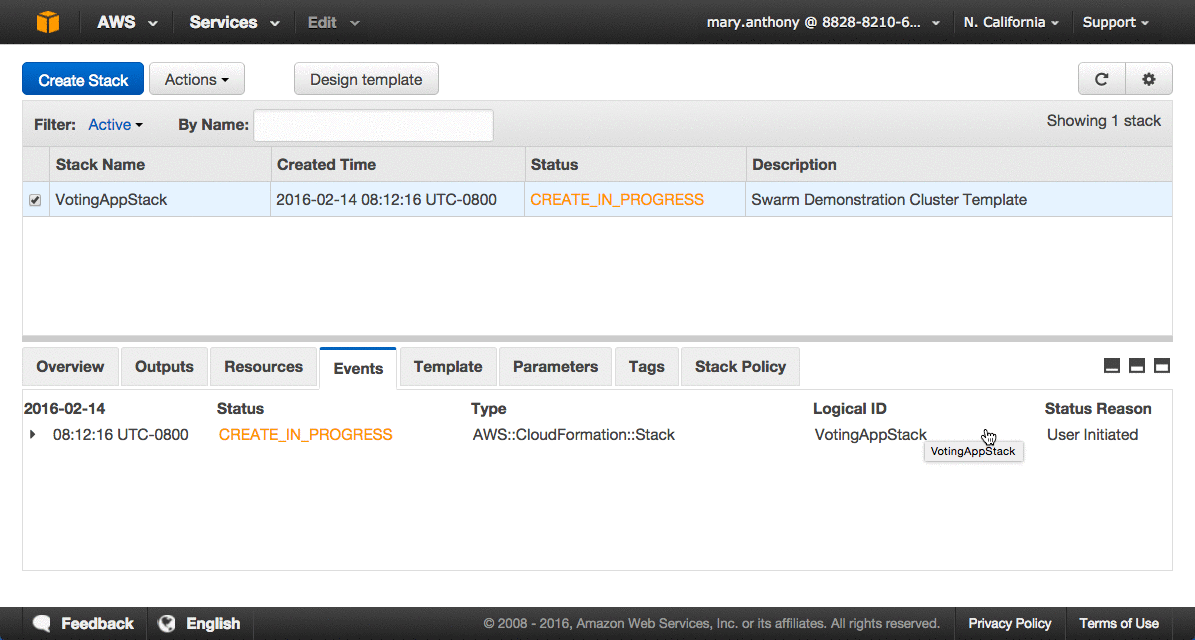The image size is (1195, 640).
Task: Open the Privacy Policy link
Action: click(x=1010, y=623)
